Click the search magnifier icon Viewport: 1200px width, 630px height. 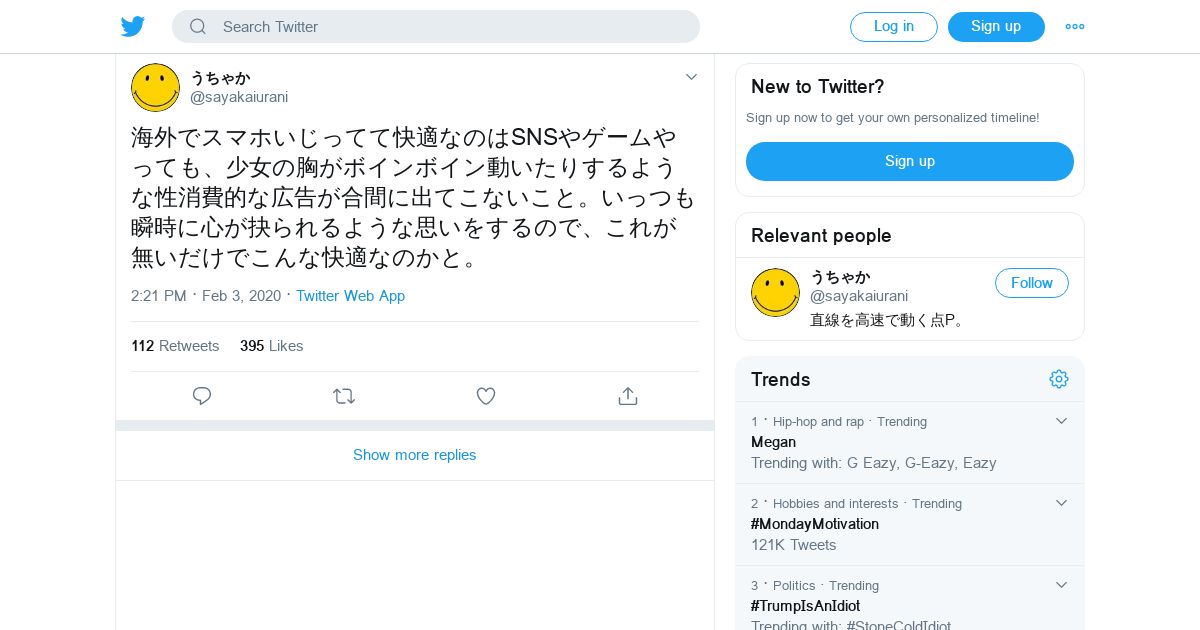click(x=198, y=27)
